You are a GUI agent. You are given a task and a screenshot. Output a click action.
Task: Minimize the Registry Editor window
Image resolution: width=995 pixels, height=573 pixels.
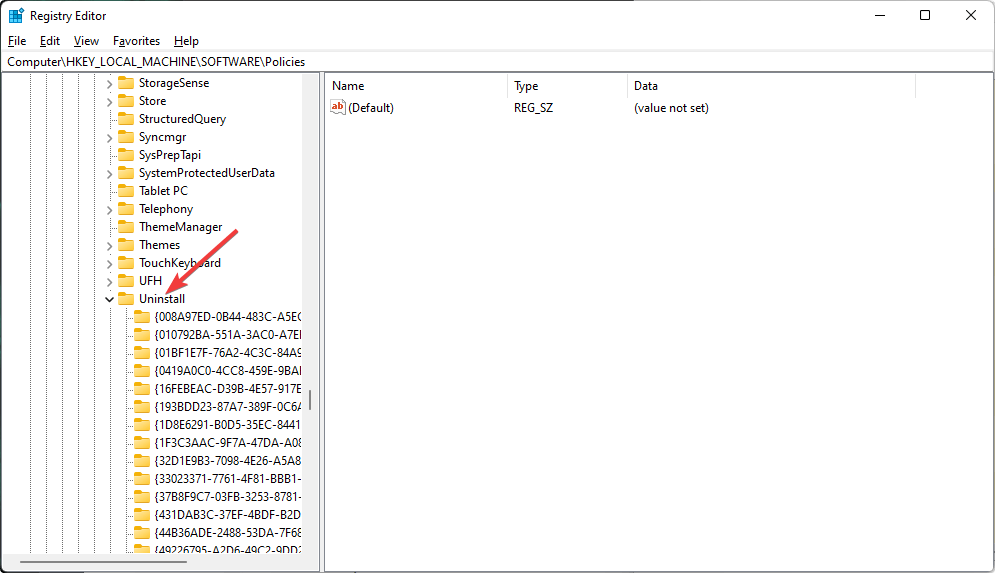click(880, 15)
